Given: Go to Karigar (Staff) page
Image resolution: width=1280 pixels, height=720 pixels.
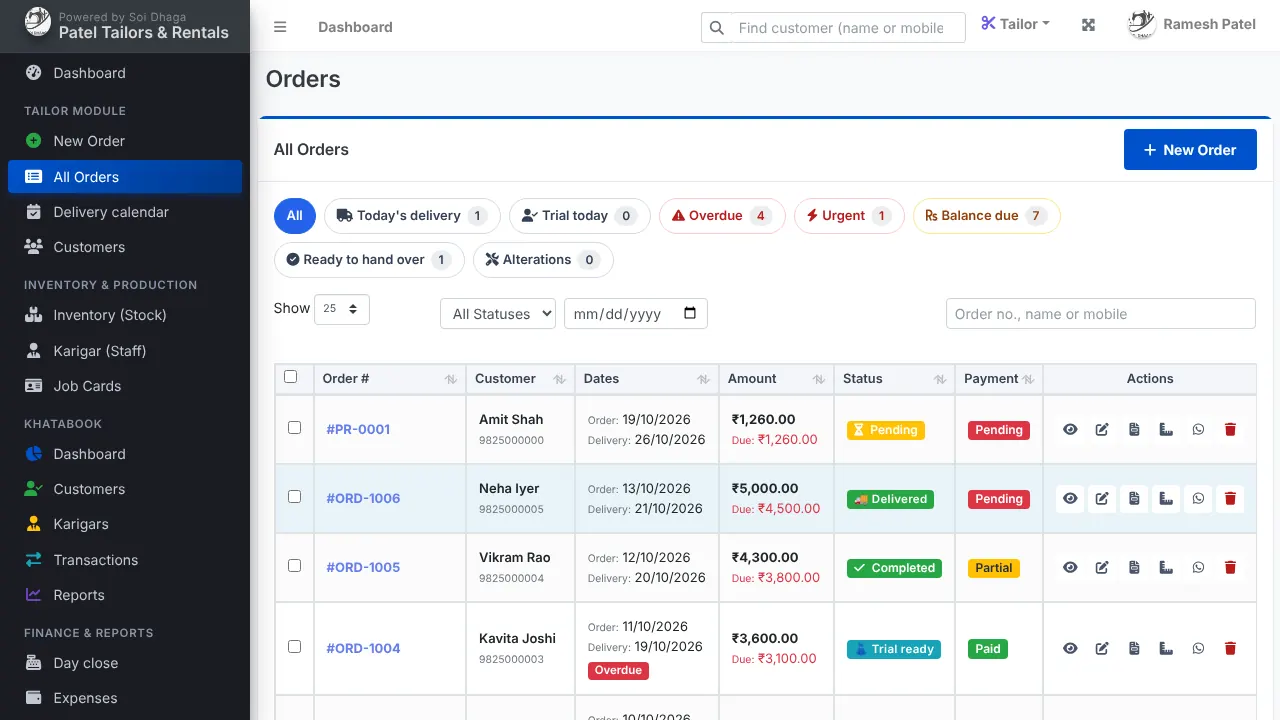Looking at the screenshot, I should [125, 351].
